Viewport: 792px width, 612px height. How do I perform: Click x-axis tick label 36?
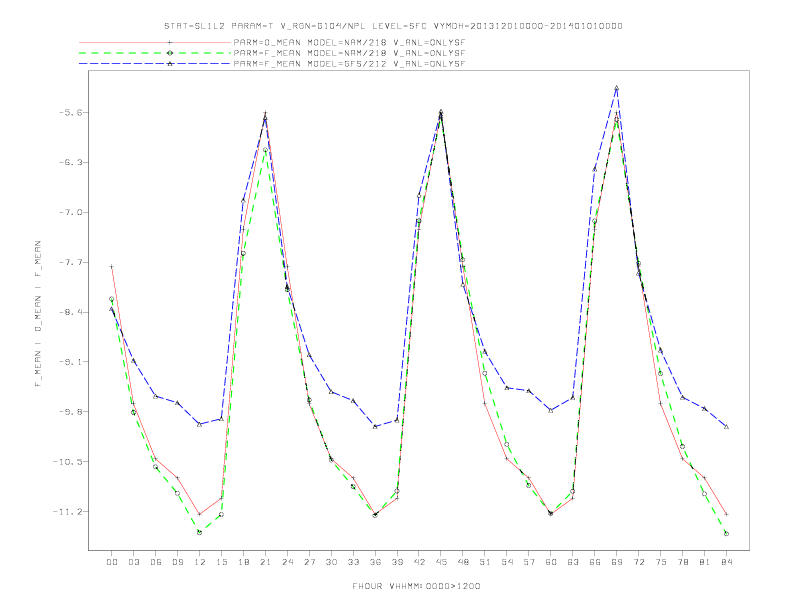click(x=375, y=562)
